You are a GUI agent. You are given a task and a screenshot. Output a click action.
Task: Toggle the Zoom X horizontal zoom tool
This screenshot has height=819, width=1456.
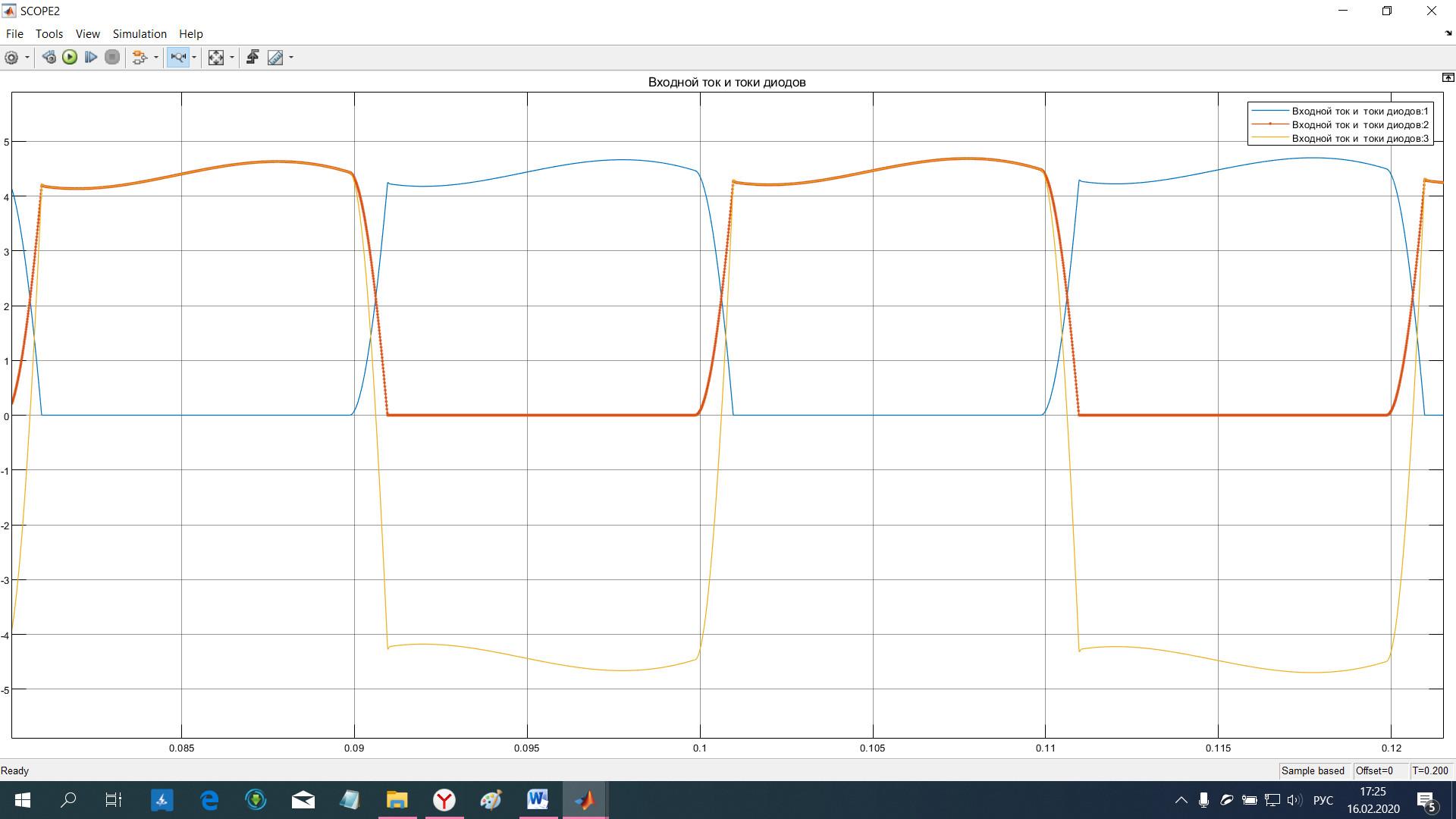(x=178, y=58)
